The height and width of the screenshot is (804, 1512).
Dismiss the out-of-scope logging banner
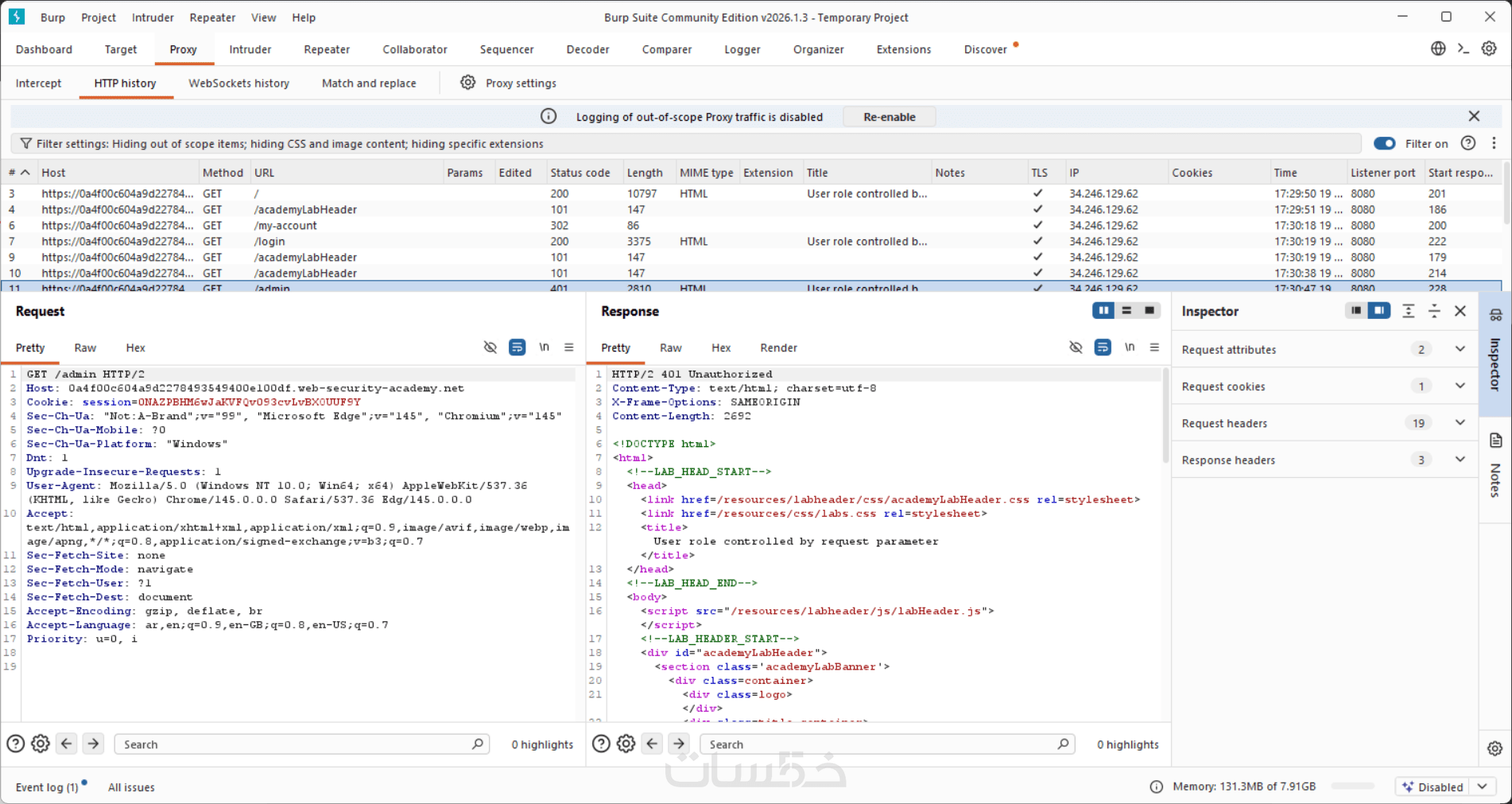pyautogui.click(x=1474, y=116)
